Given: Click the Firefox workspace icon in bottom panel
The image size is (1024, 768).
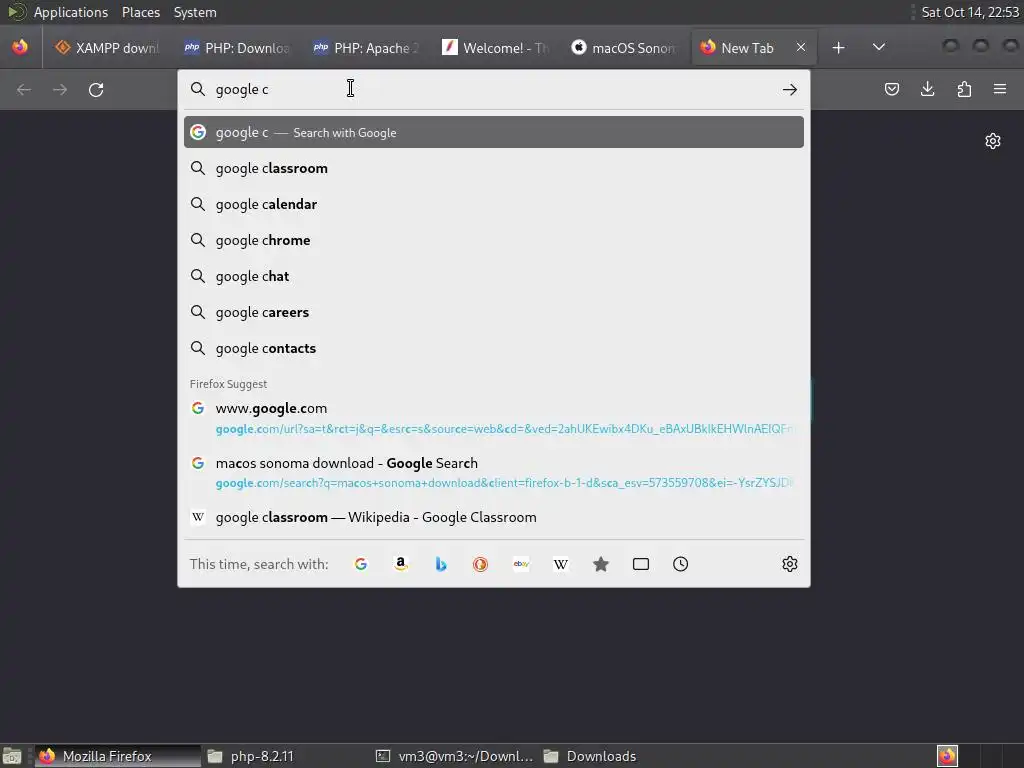Looking at the screenshot, I should 947,756.
